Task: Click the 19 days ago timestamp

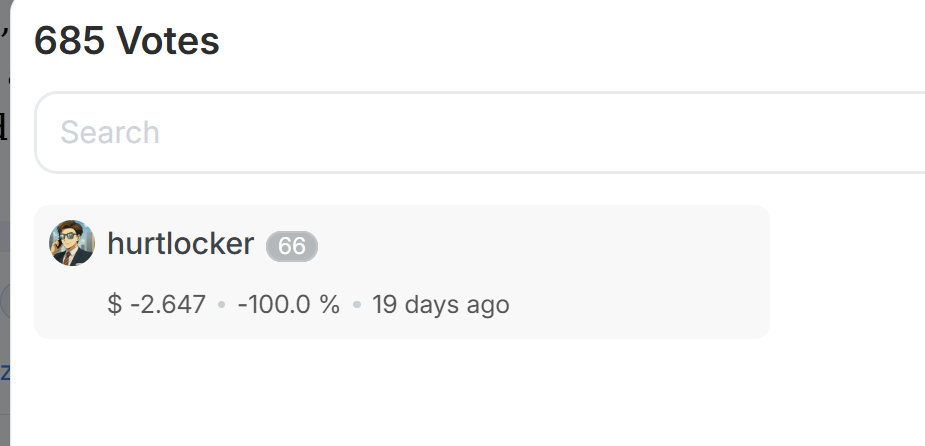Action: pos(440,304)
